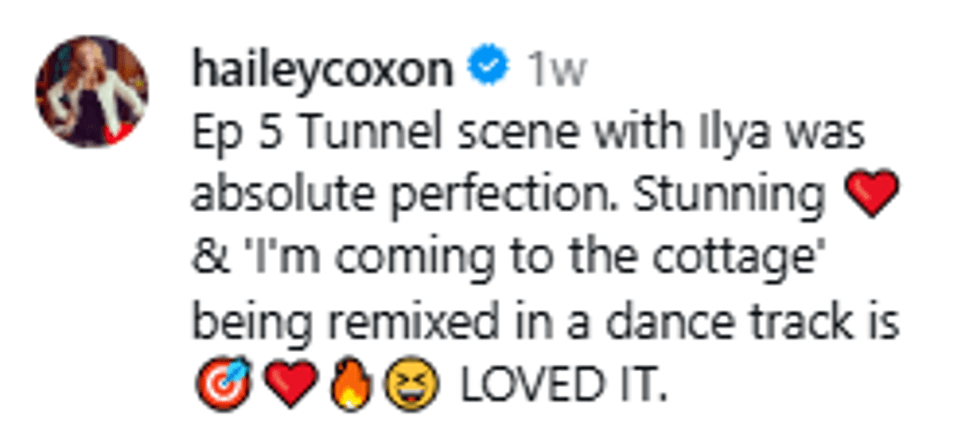Click the 1w comment timestamp
Image resolution: width=980 pixels, height=439 pixels.
tap(555, 71)
